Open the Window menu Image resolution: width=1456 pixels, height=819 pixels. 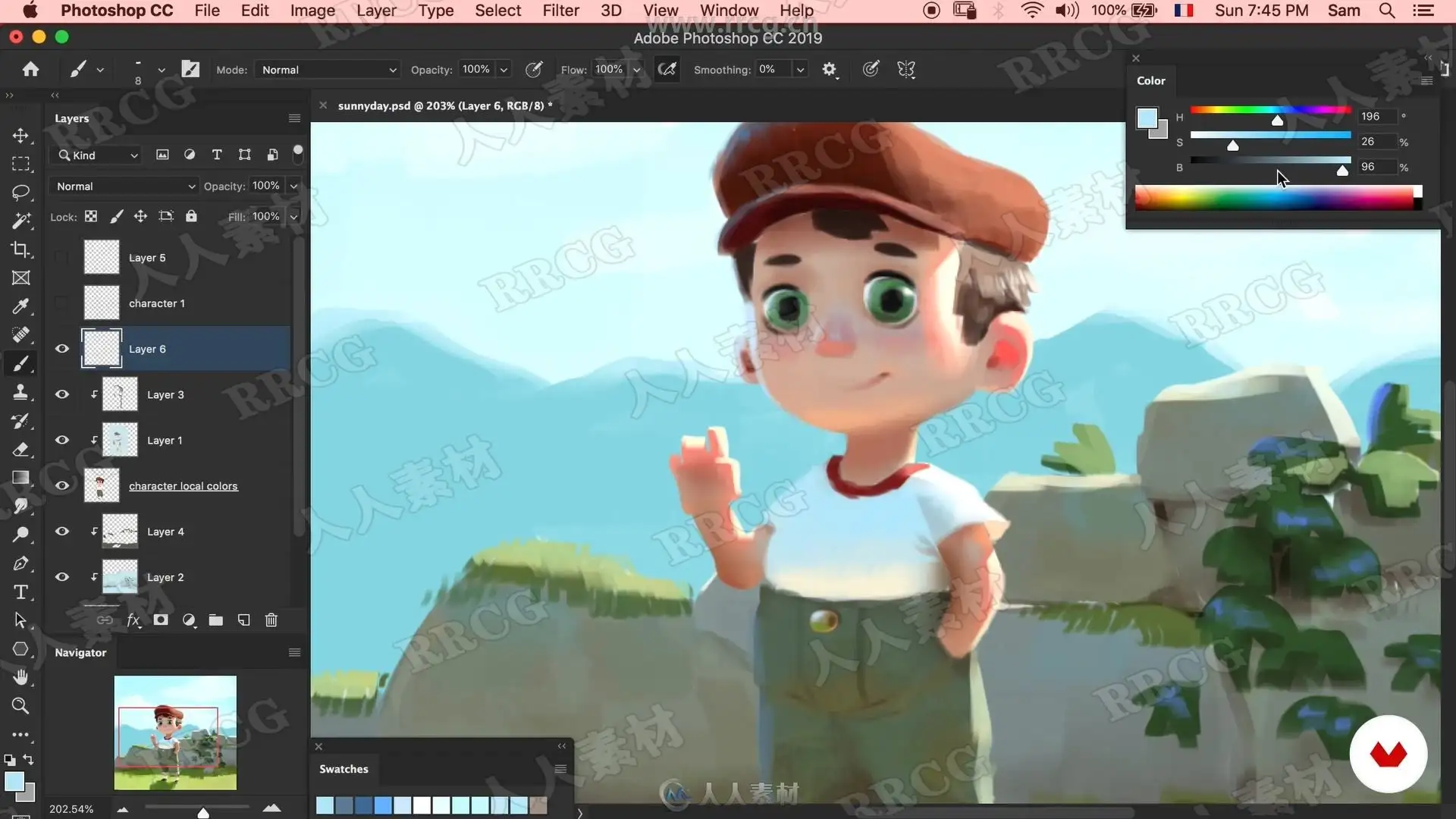[729, 11]
